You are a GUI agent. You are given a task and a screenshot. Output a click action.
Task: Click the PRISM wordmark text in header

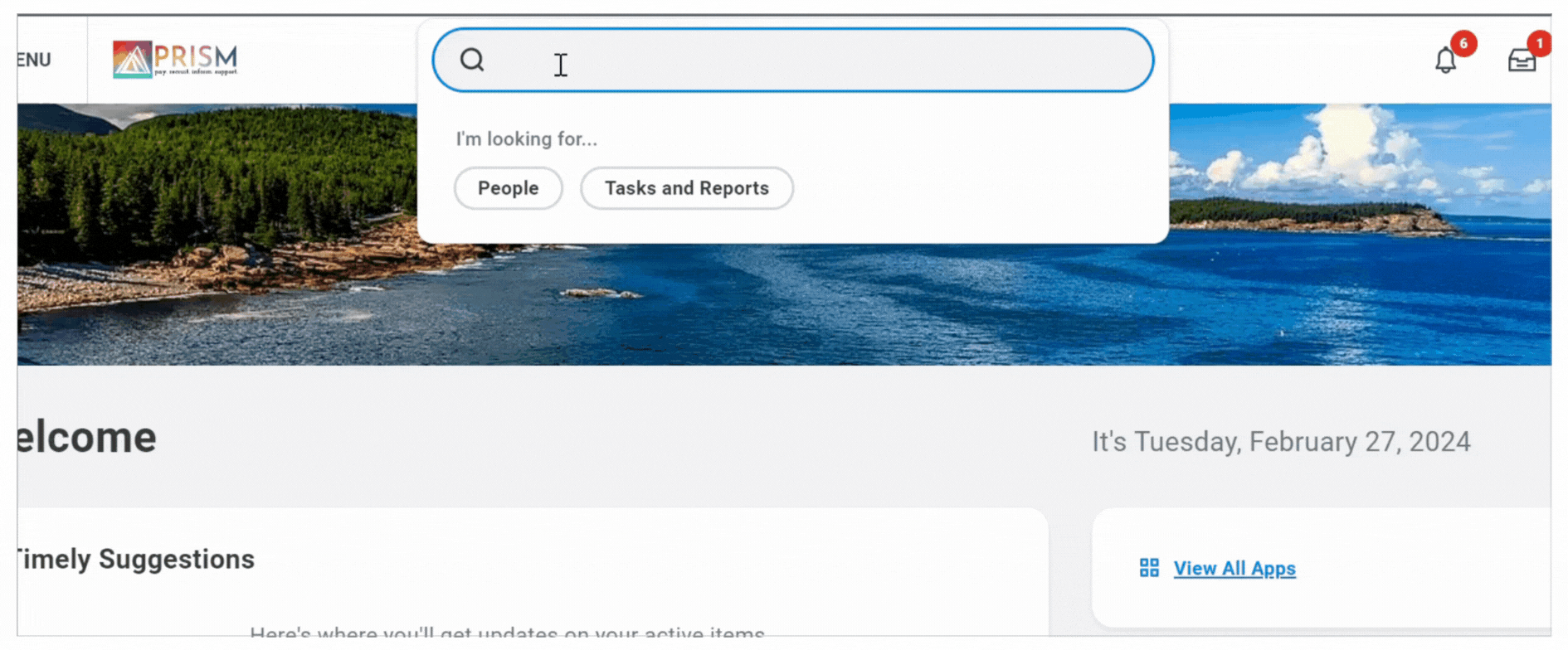pyautogui.click(x=196, y=58)
